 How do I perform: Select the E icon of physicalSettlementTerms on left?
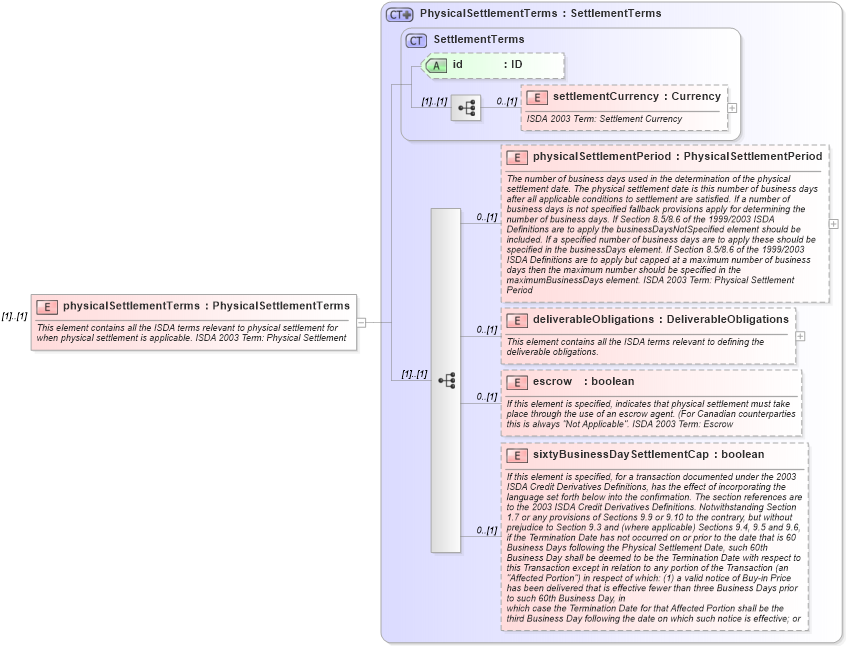[45, 306]
